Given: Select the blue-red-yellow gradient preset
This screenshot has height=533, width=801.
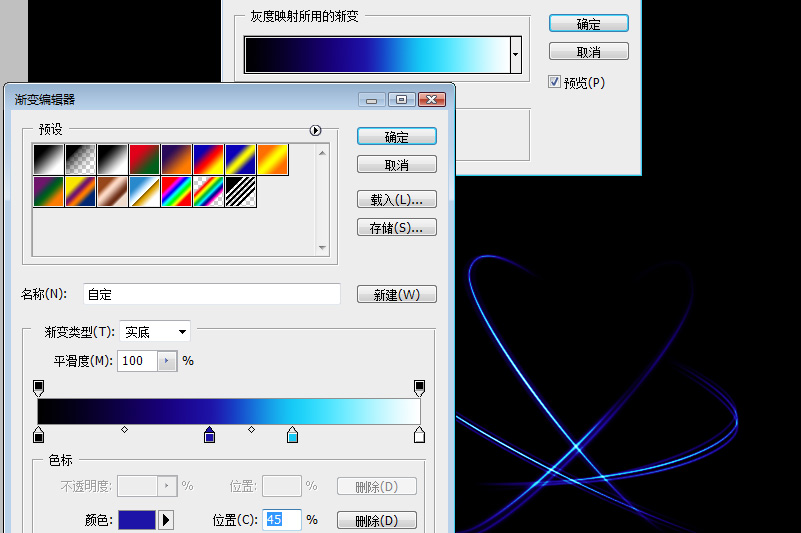Looking at the screenshot, I should click(208, 159).
